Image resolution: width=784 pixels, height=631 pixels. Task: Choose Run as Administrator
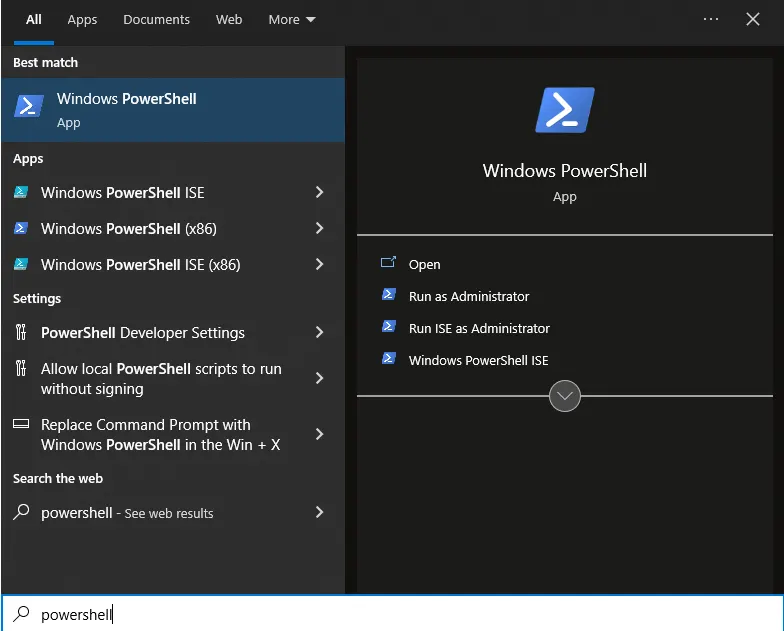[468, 296]
